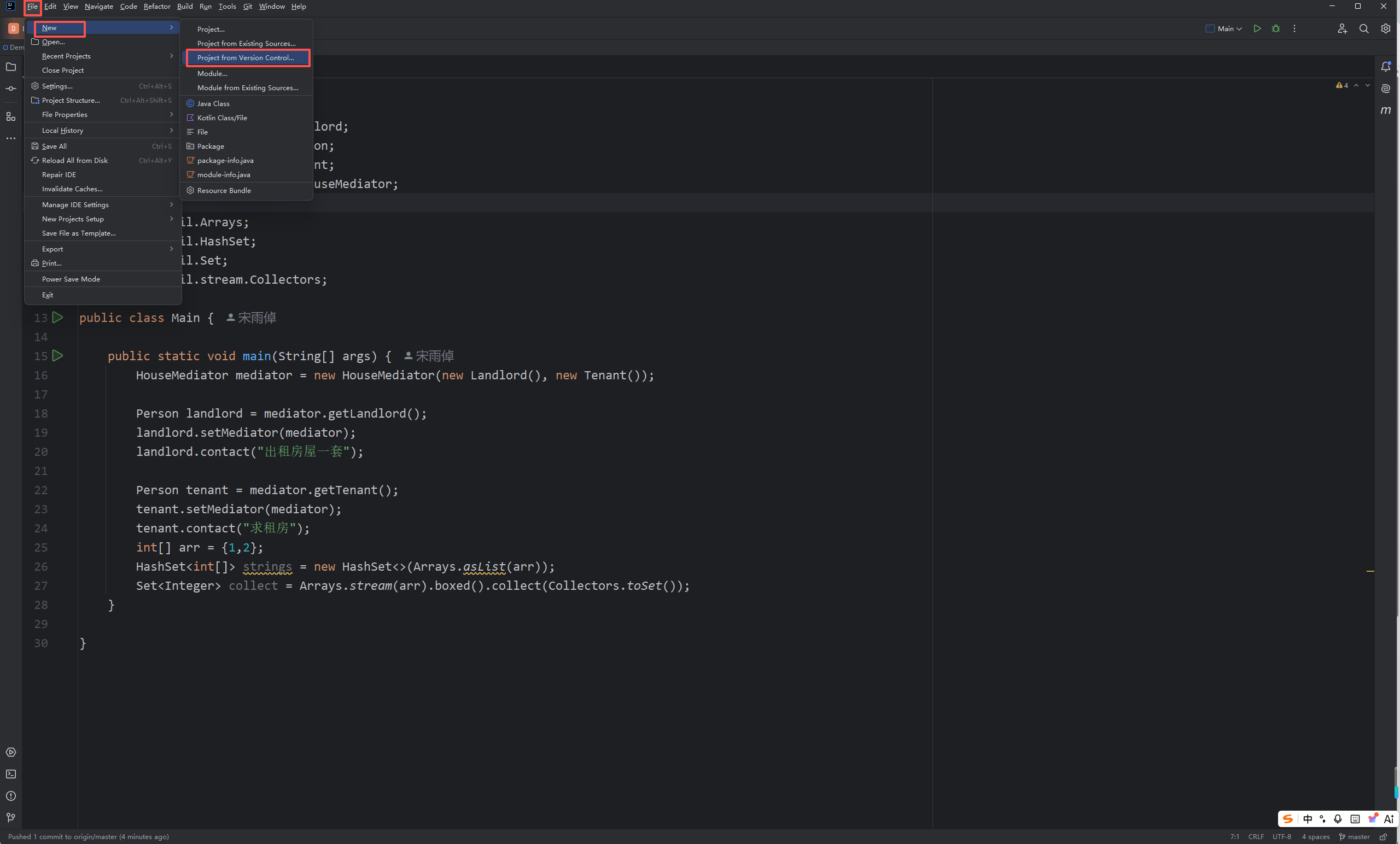
Task: Open the Edit menu
Action: 50,6
